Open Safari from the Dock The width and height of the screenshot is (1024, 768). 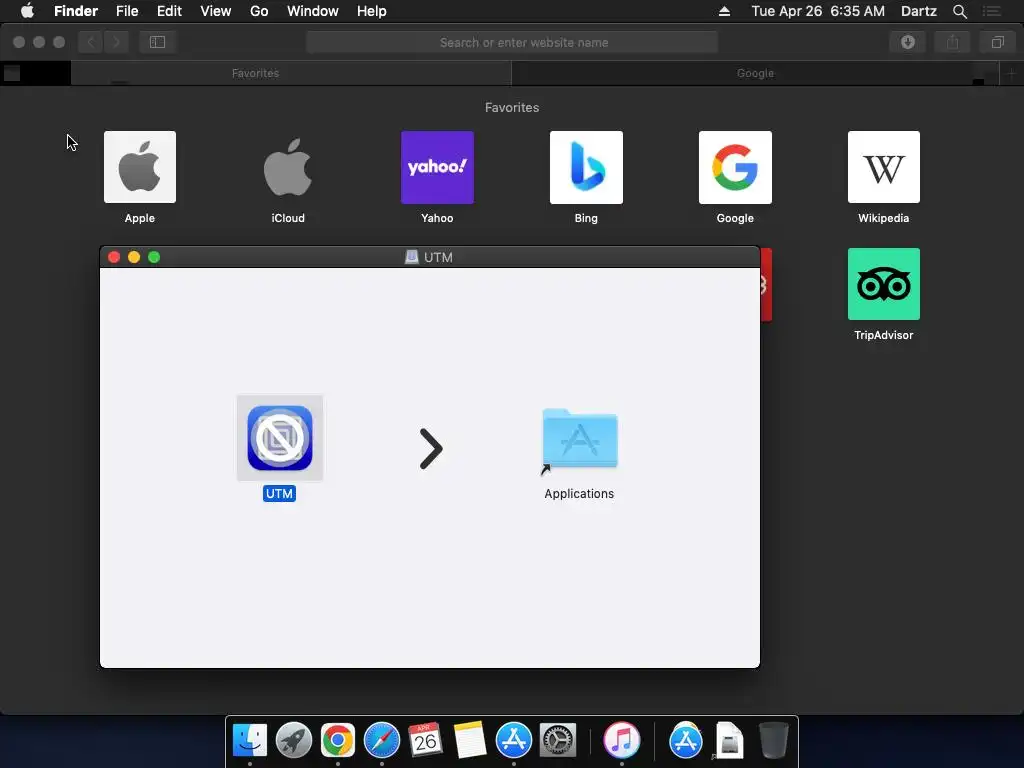381,740
